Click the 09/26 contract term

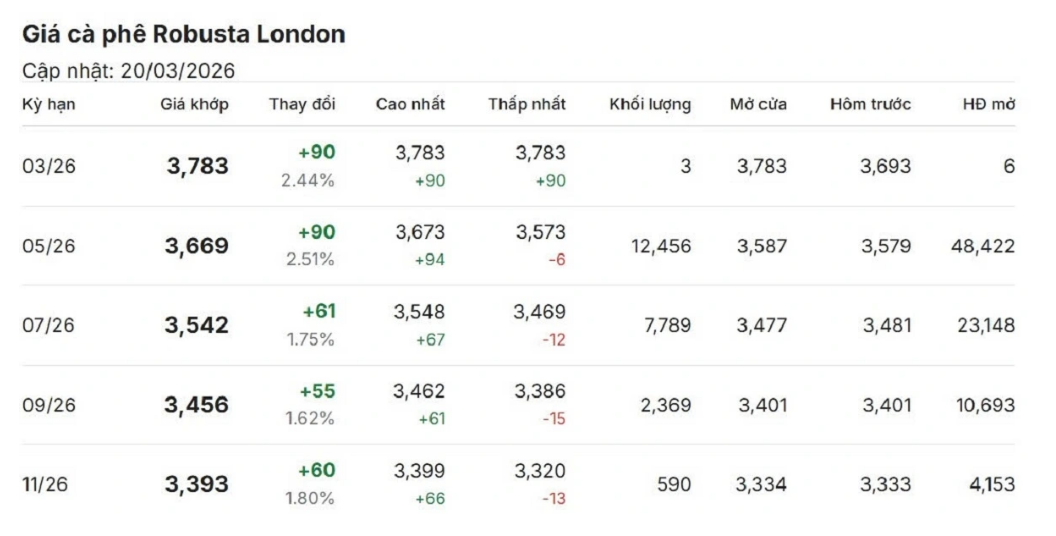49,405
